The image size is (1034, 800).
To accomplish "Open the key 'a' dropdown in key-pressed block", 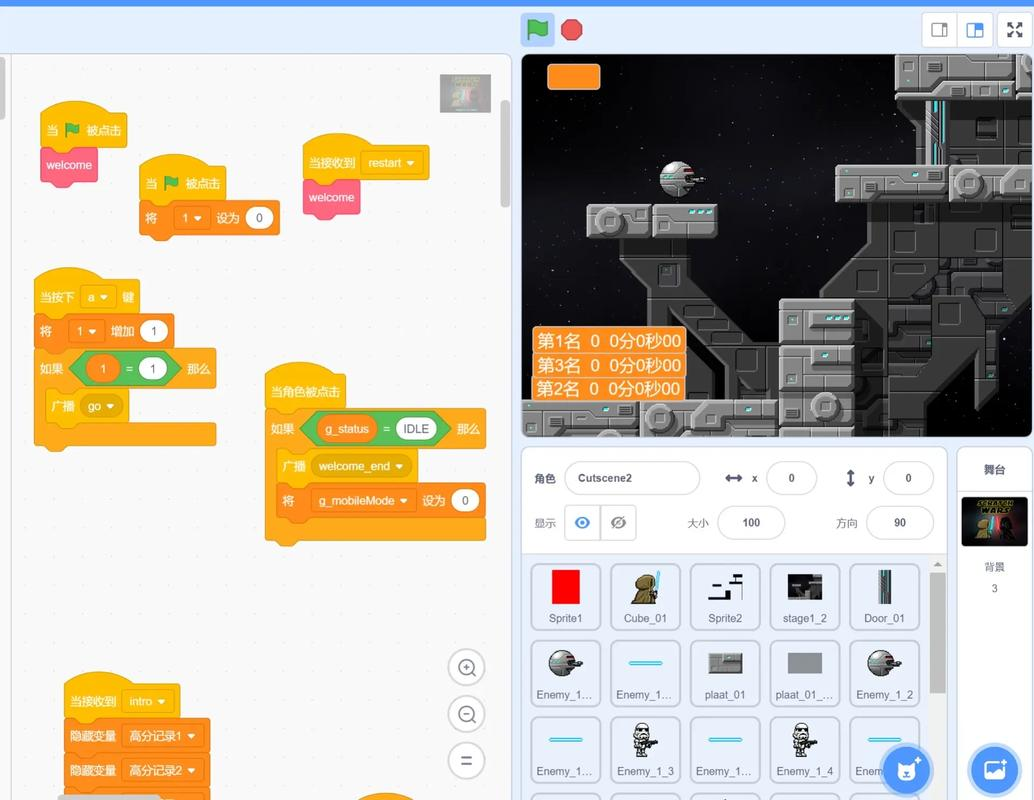I will pos(98,297).
